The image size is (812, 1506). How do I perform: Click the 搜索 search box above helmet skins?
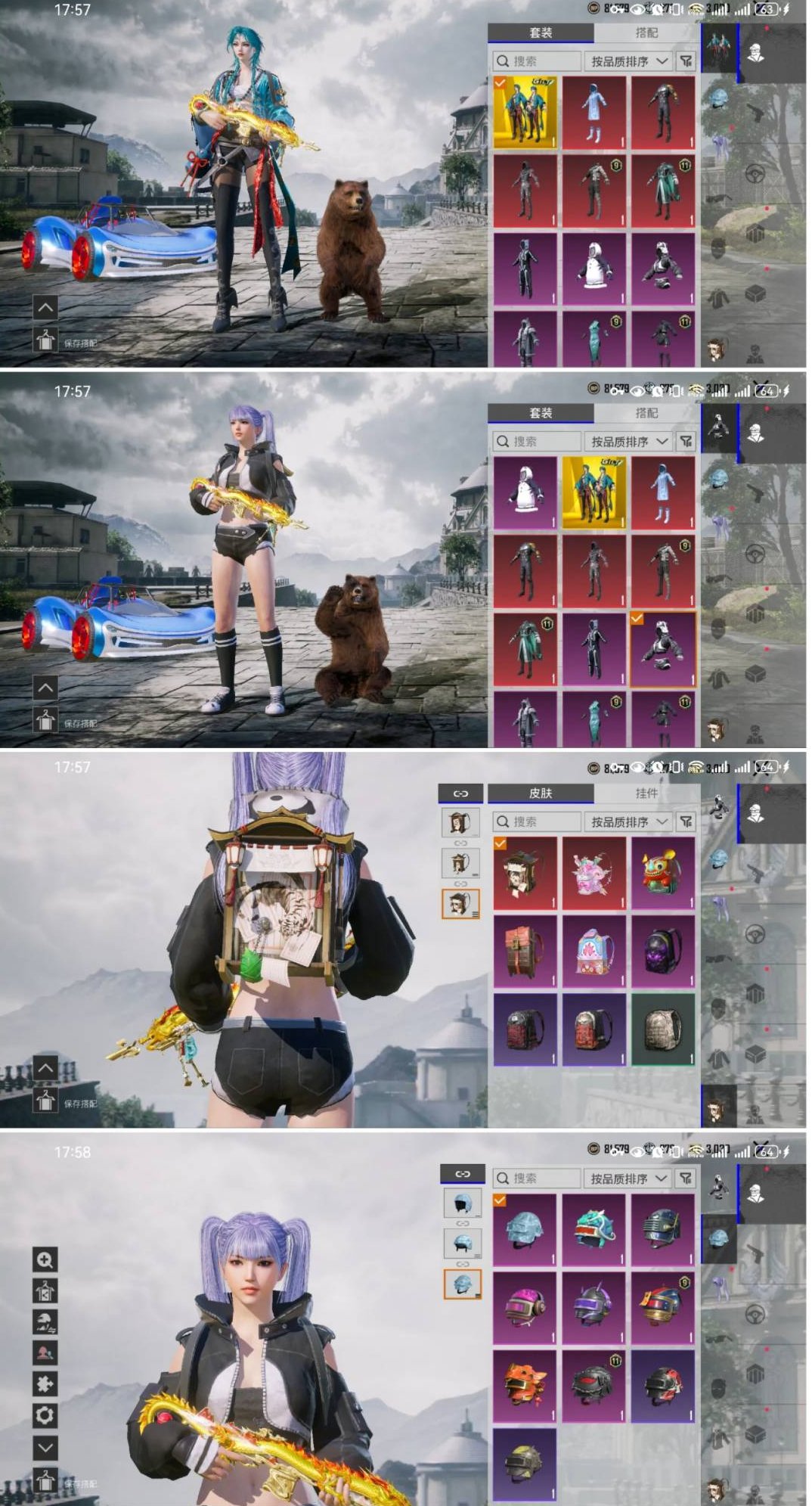[537, 1178]
